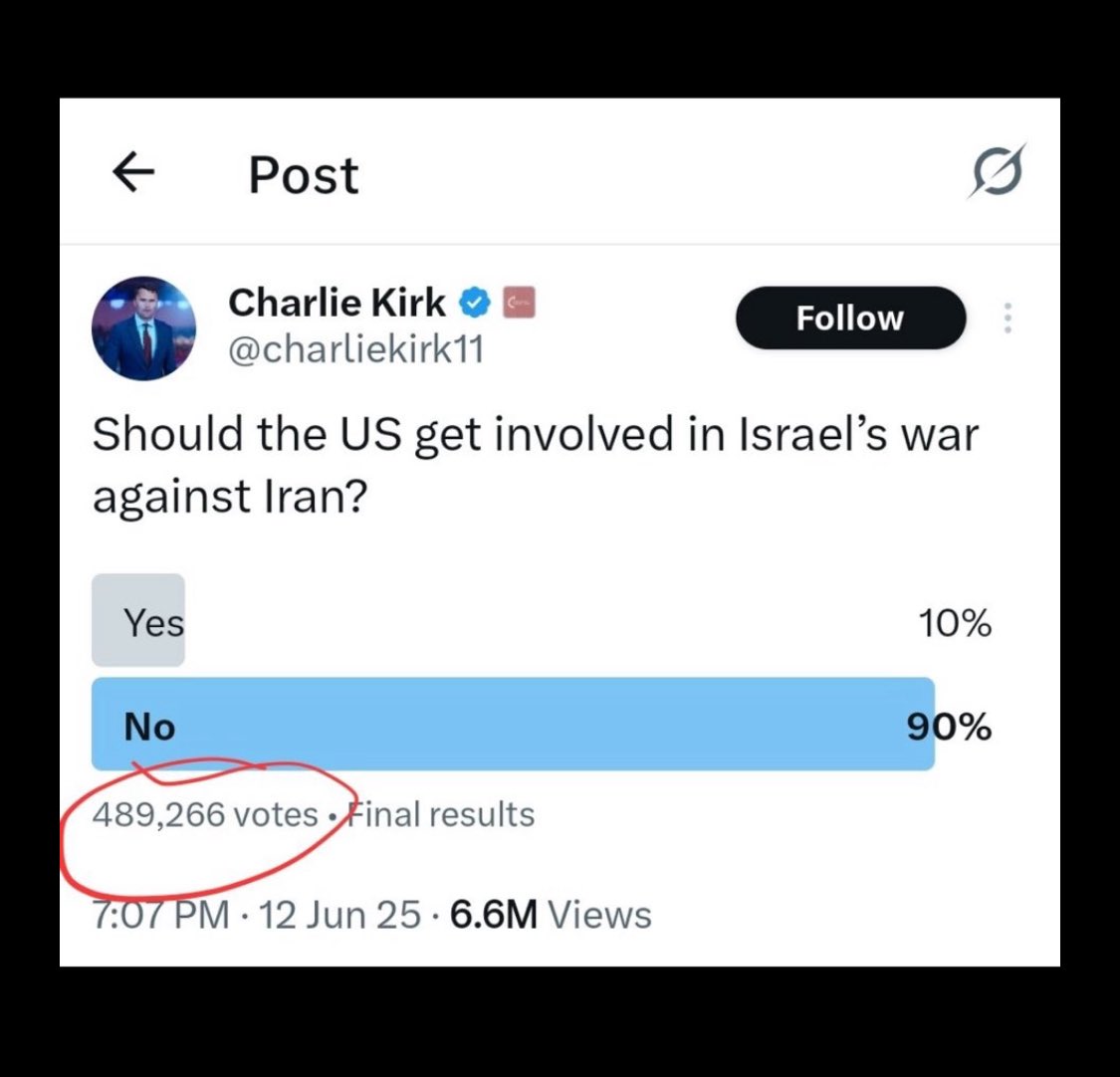This screenshot has width=1120, height=1077.
Task: Click the Final results label
Action: pyautogui.click(x=438, y=814)
